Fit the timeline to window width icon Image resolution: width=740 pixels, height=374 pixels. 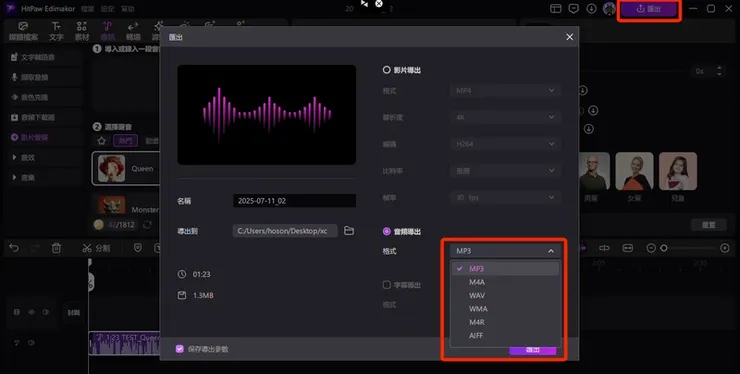point(627,248)
